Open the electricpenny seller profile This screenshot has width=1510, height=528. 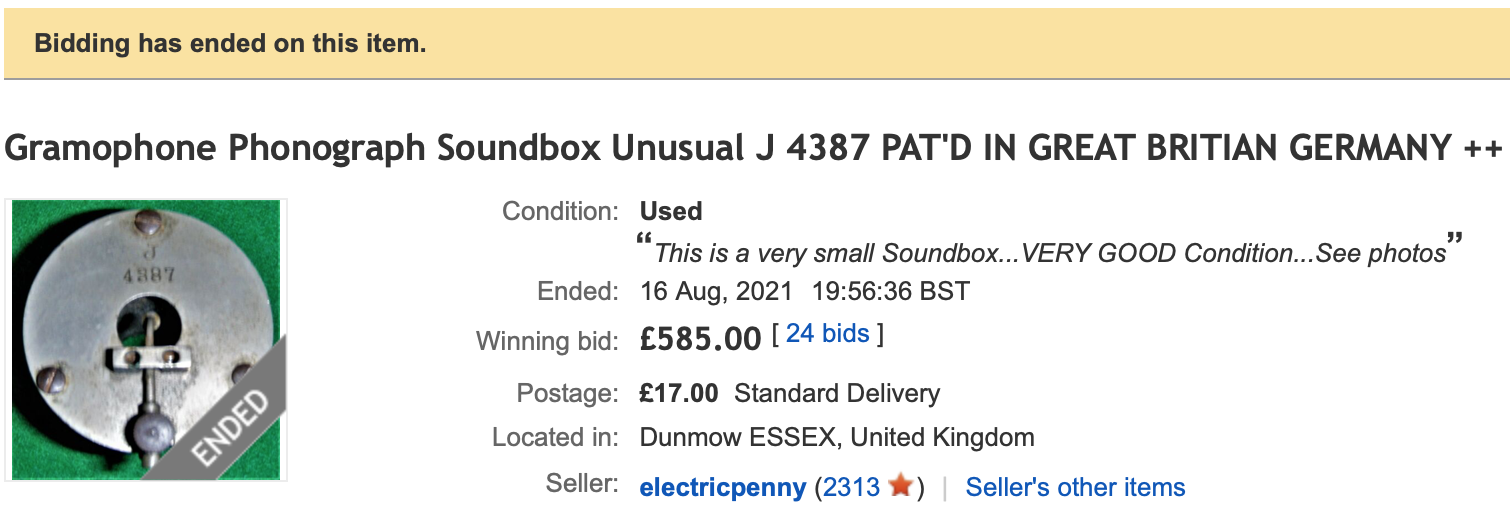[722, 488]
